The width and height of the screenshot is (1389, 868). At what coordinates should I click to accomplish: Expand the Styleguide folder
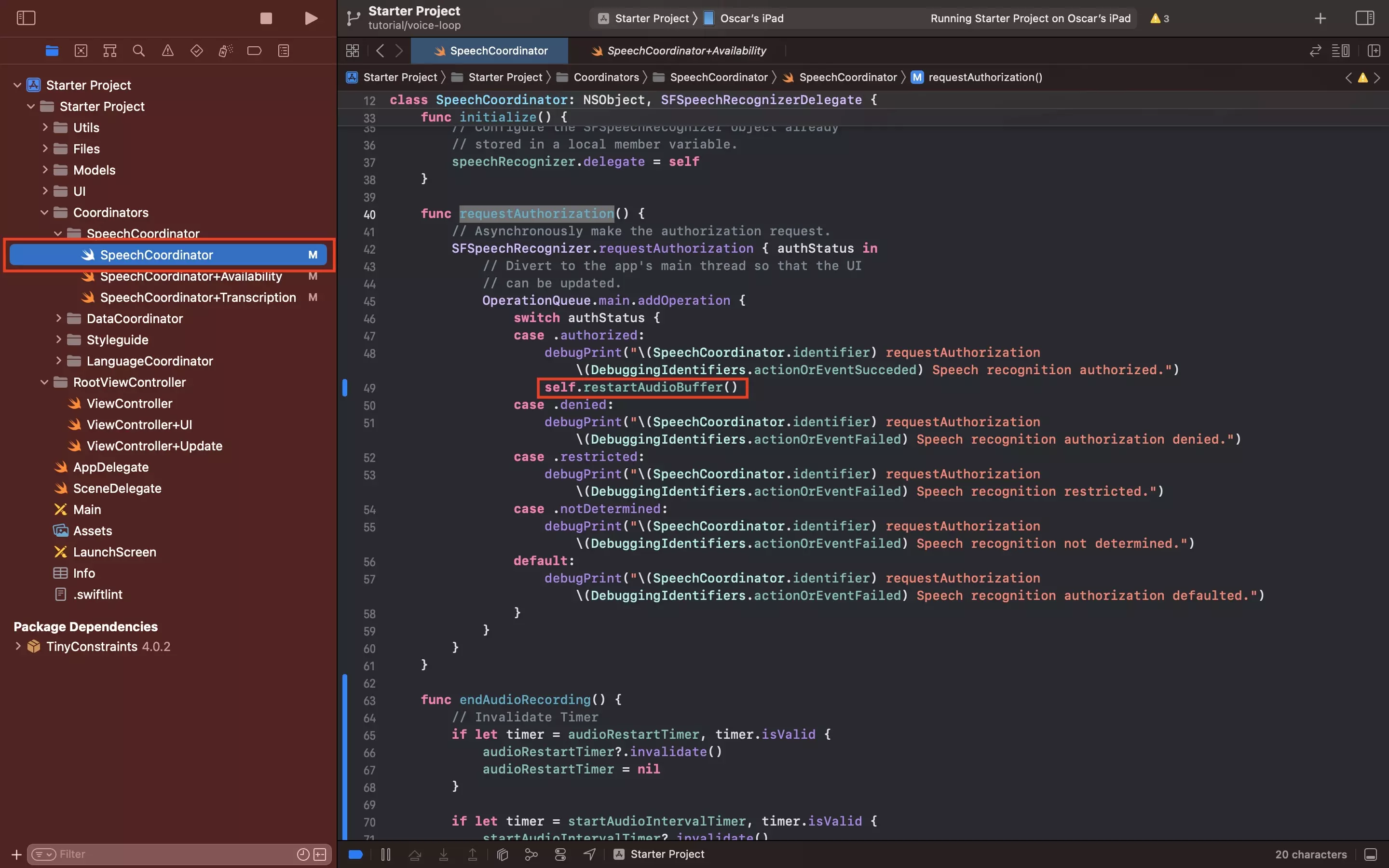click(58, 339)
